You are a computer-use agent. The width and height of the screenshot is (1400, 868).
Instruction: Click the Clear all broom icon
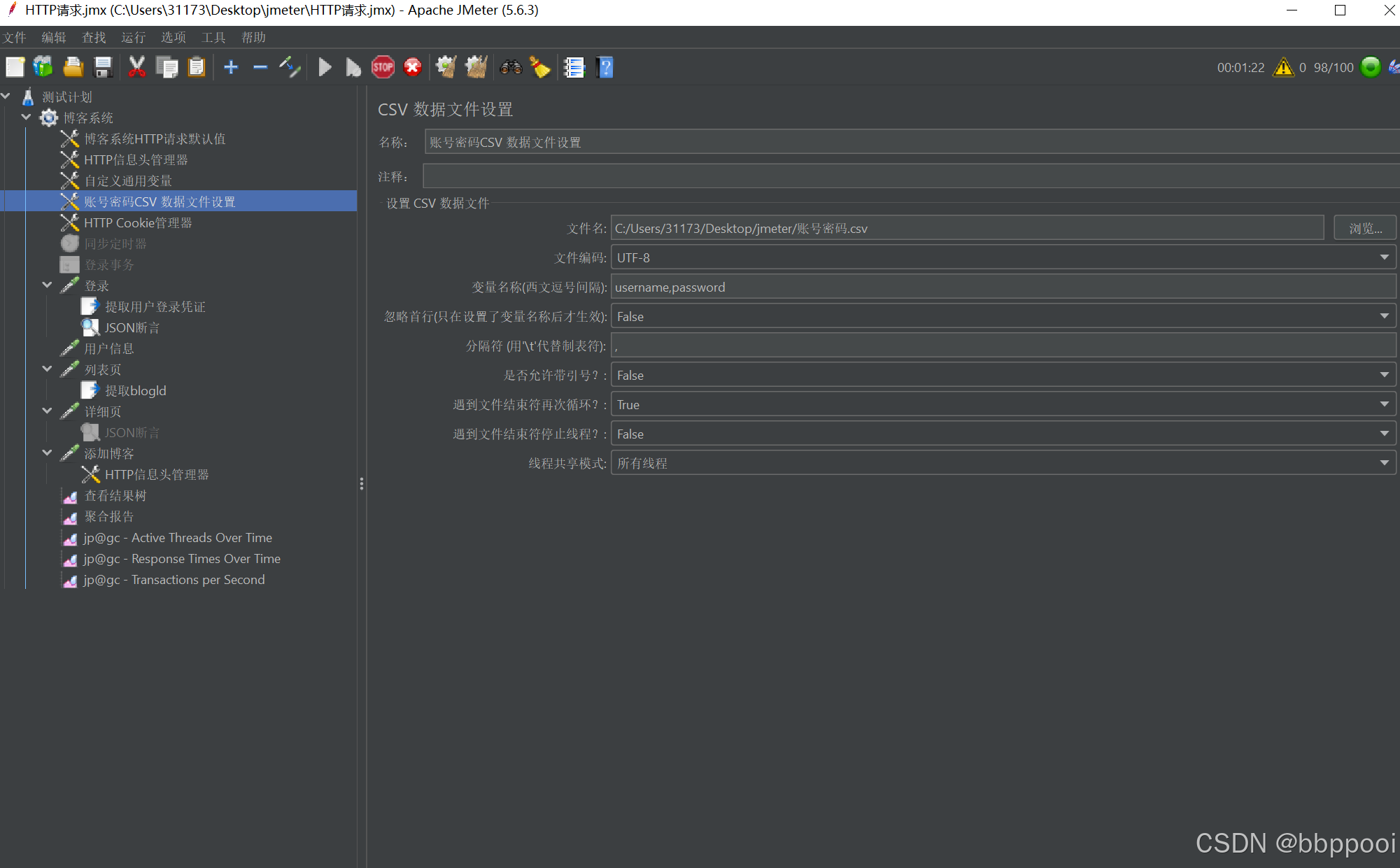point(476,67)
